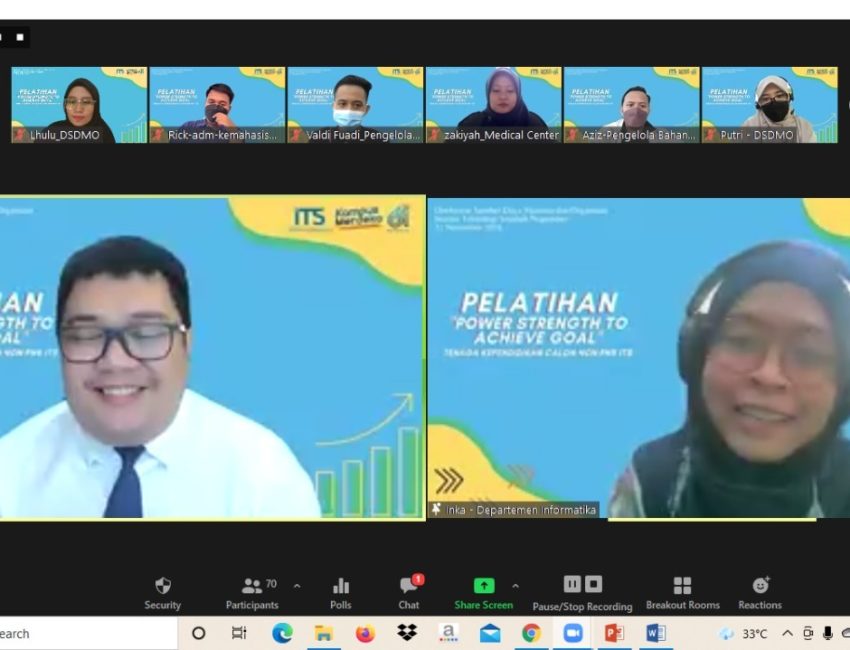Expand the Participants options chevron
This screenshot has height=650, width=850.
(297, 586)
